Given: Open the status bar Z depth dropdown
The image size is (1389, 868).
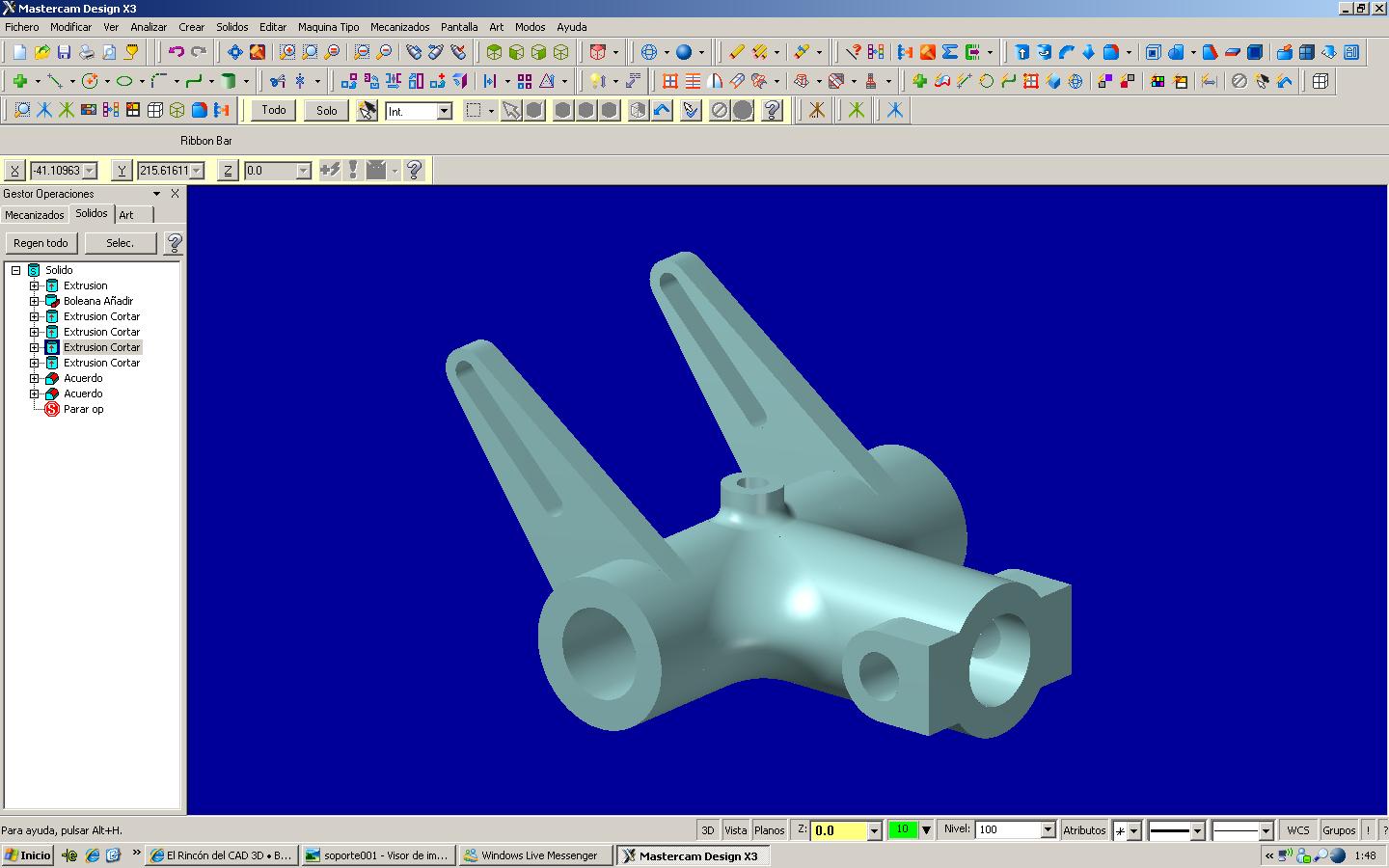Looking at the screenshot, I should tap(874, 830).
